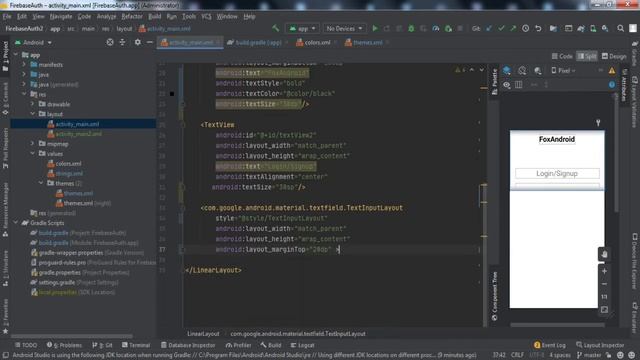Toggle the Project tool window tab
Viewport: 640px width, 360px height.
click(x=5, y=57)
